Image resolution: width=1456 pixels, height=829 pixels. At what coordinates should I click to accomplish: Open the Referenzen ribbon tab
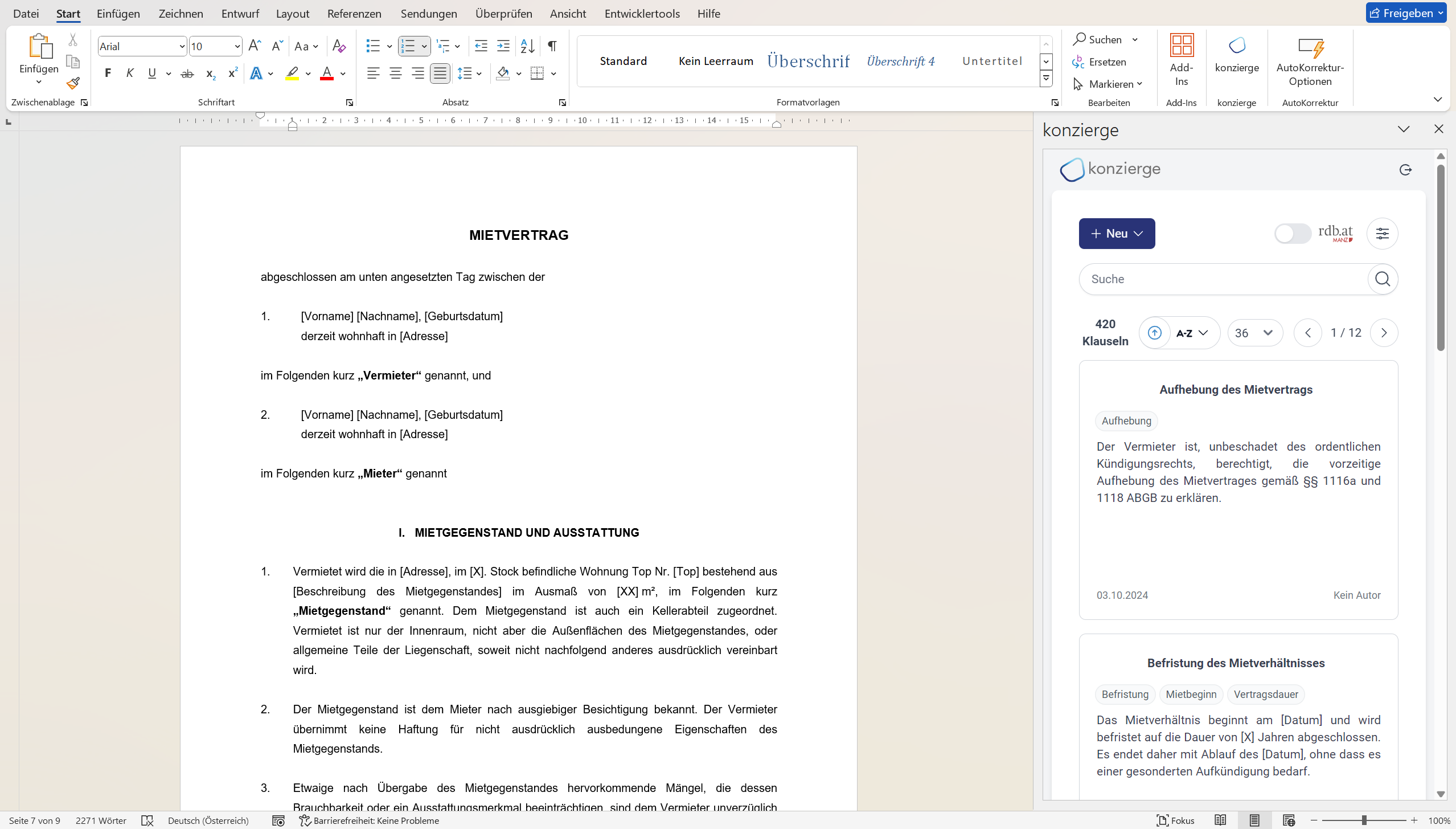click(x=354, y=13)
